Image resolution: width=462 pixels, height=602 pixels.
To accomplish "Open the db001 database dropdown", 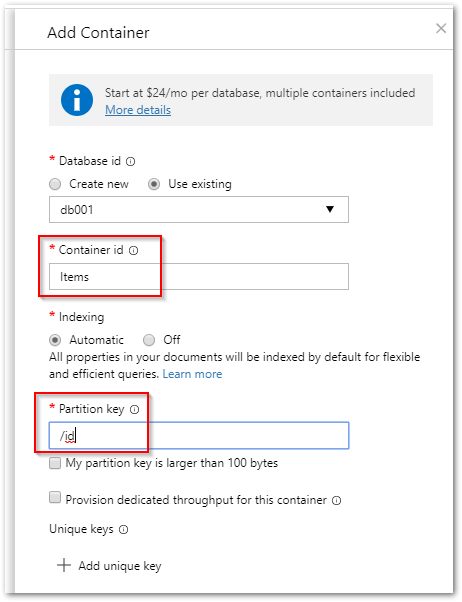I will pyautogui.click(x=199, y=210).
